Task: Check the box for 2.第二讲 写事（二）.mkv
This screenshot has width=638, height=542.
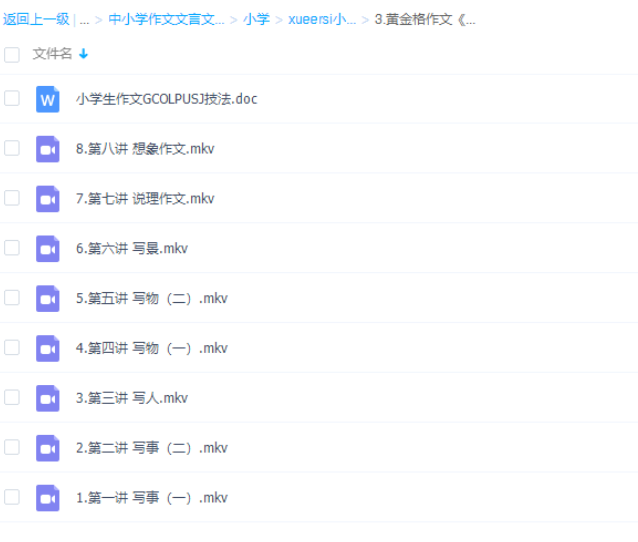Action: [x=12, y=447]
